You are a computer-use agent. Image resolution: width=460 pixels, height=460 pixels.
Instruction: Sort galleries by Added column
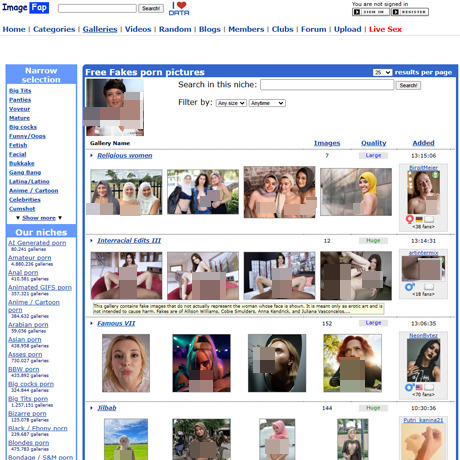tap(423, 143)
